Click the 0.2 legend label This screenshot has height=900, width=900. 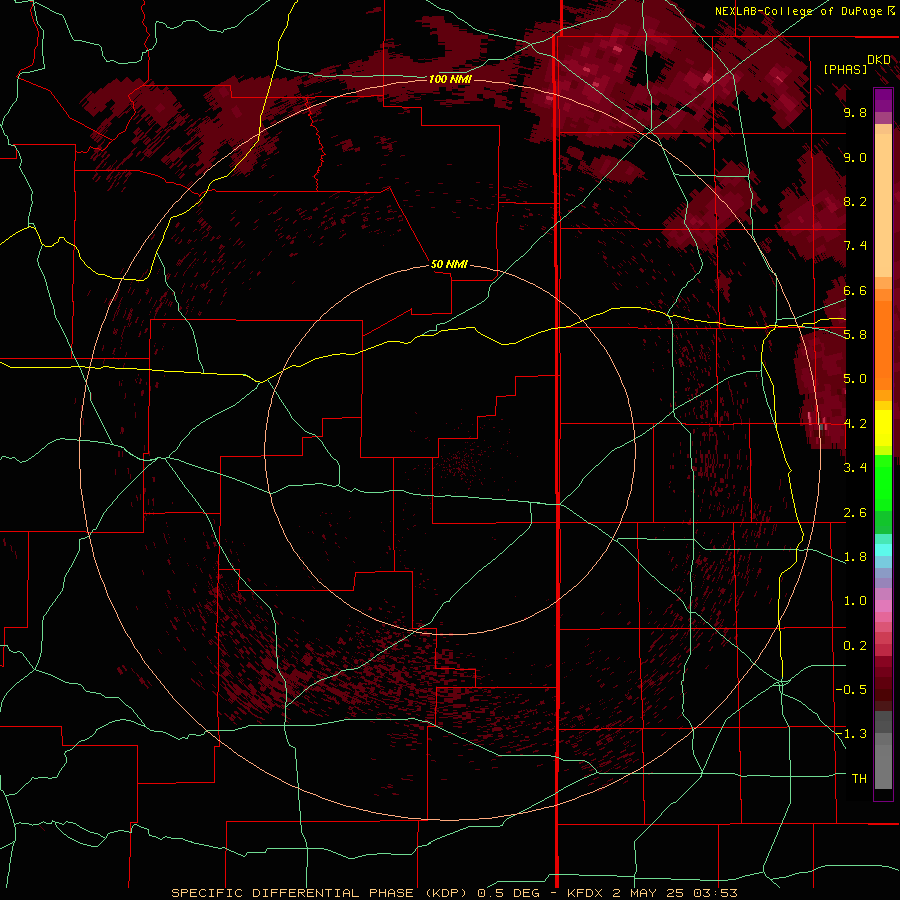point(855,646)
